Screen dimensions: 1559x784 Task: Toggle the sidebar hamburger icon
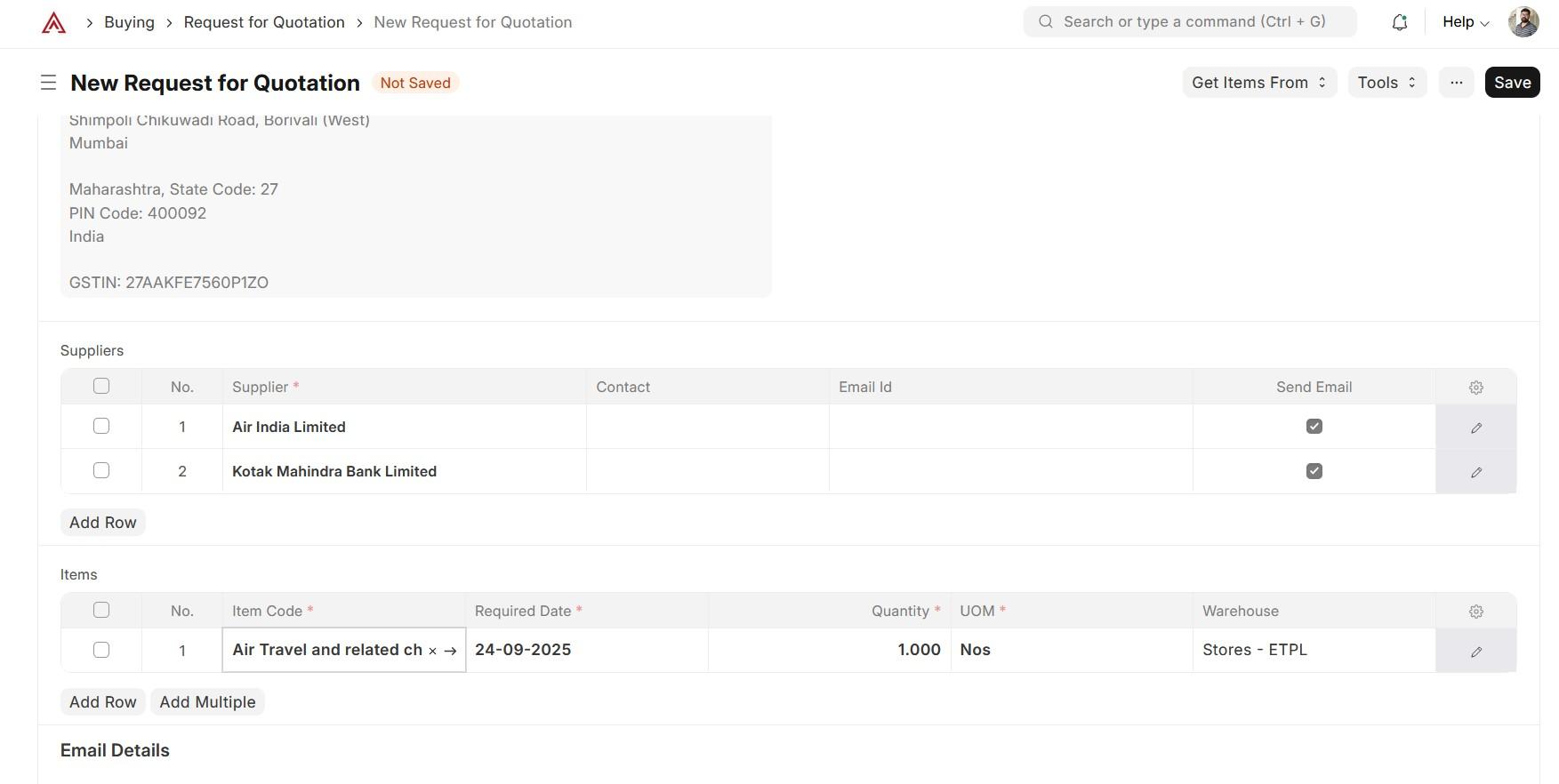coord(49,83)
